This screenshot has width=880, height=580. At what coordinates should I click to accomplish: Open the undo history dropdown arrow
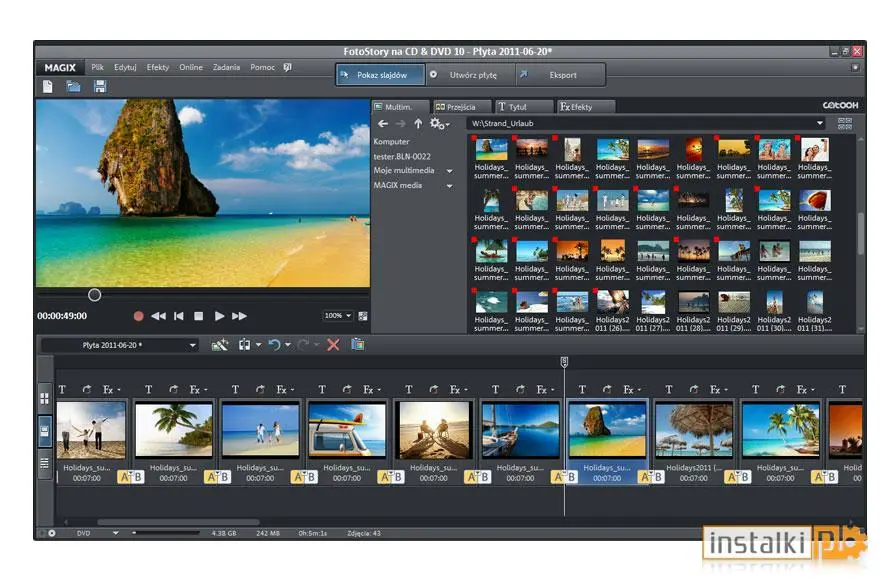288,345
